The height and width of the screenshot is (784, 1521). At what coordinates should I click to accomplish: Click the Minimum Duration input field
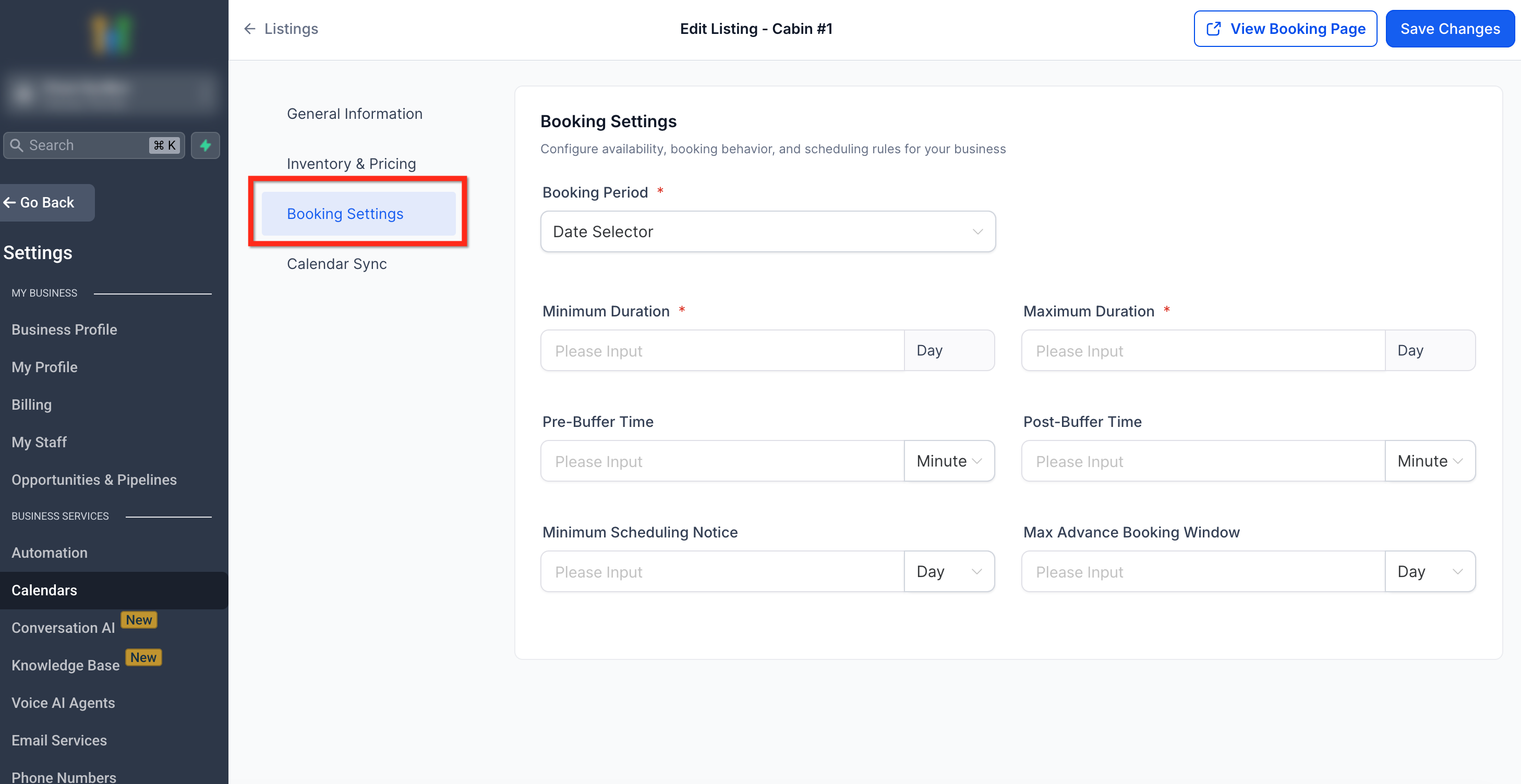coord(722,351)
